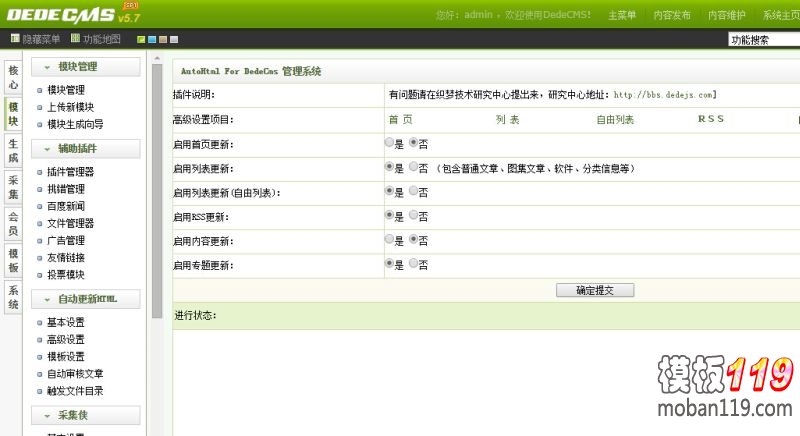Screen dimensions: 800x436
Task: Open the 主菜单 top menu
Action: coord(622,15)
